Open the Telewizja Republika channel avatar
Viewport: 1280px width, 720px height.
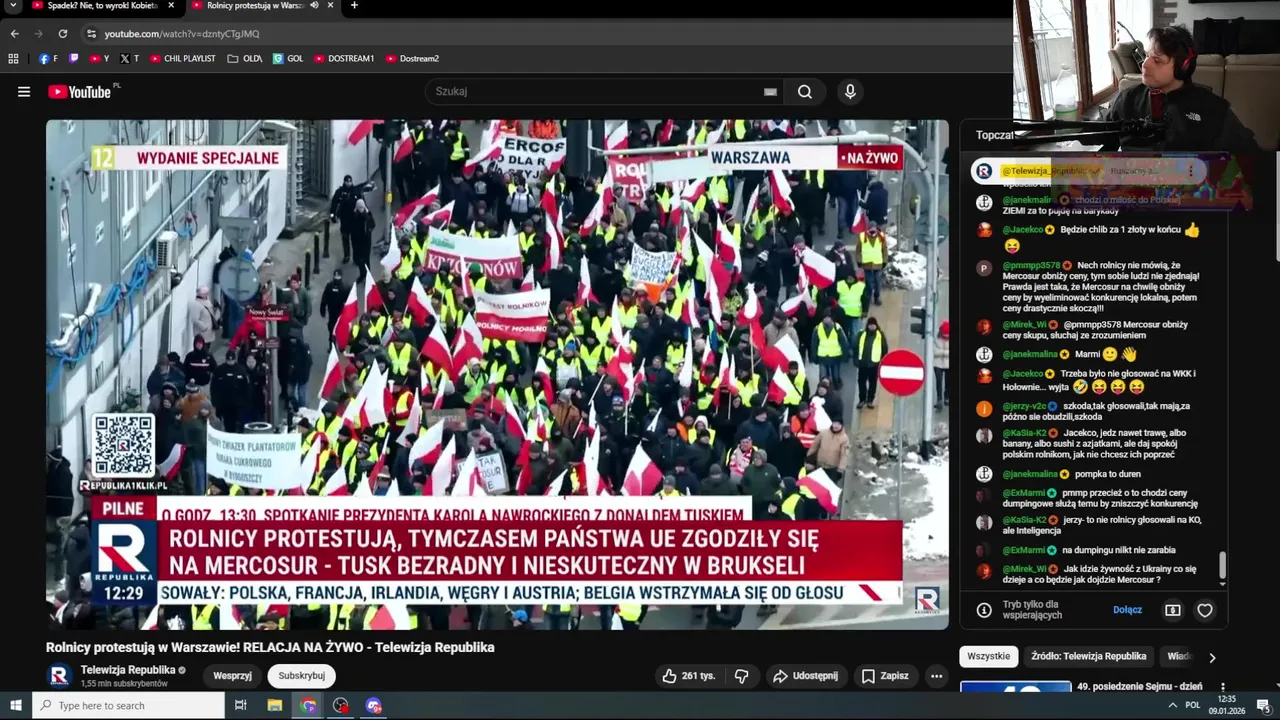pos(59,676)
